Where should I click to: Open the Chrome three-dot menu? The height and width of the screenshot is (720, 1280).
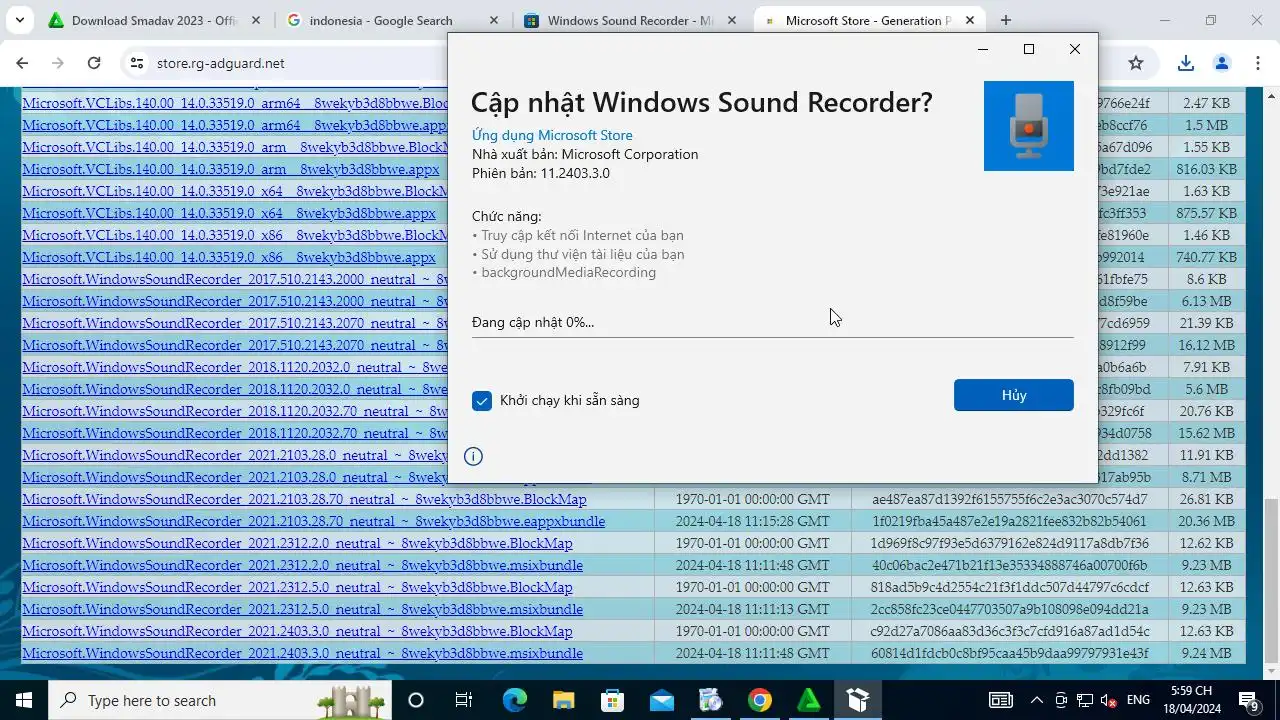click(1258, 63)
